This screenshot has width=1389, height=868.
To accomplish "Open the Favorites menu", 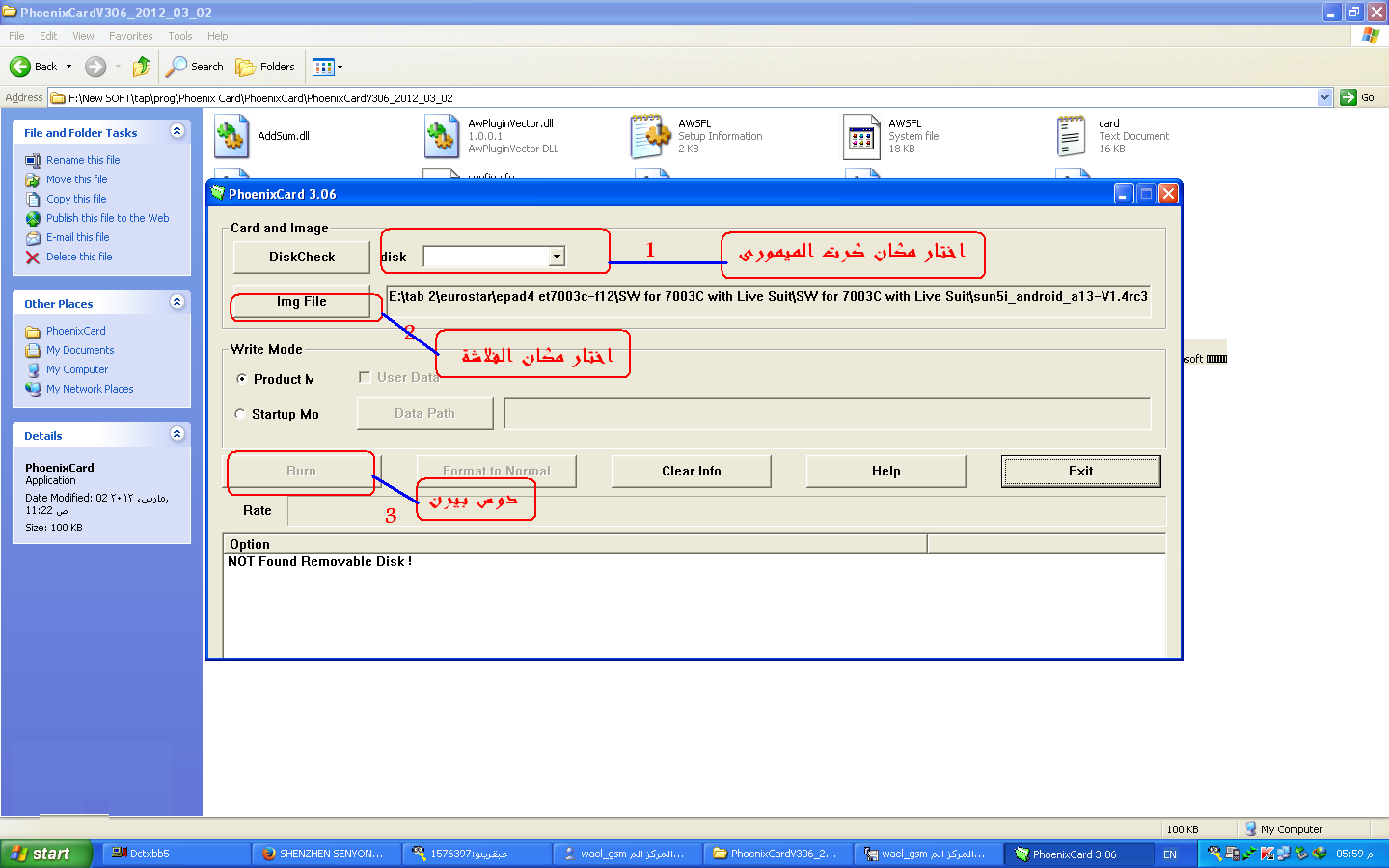I will pyautogui.click(x=130, y=36).
